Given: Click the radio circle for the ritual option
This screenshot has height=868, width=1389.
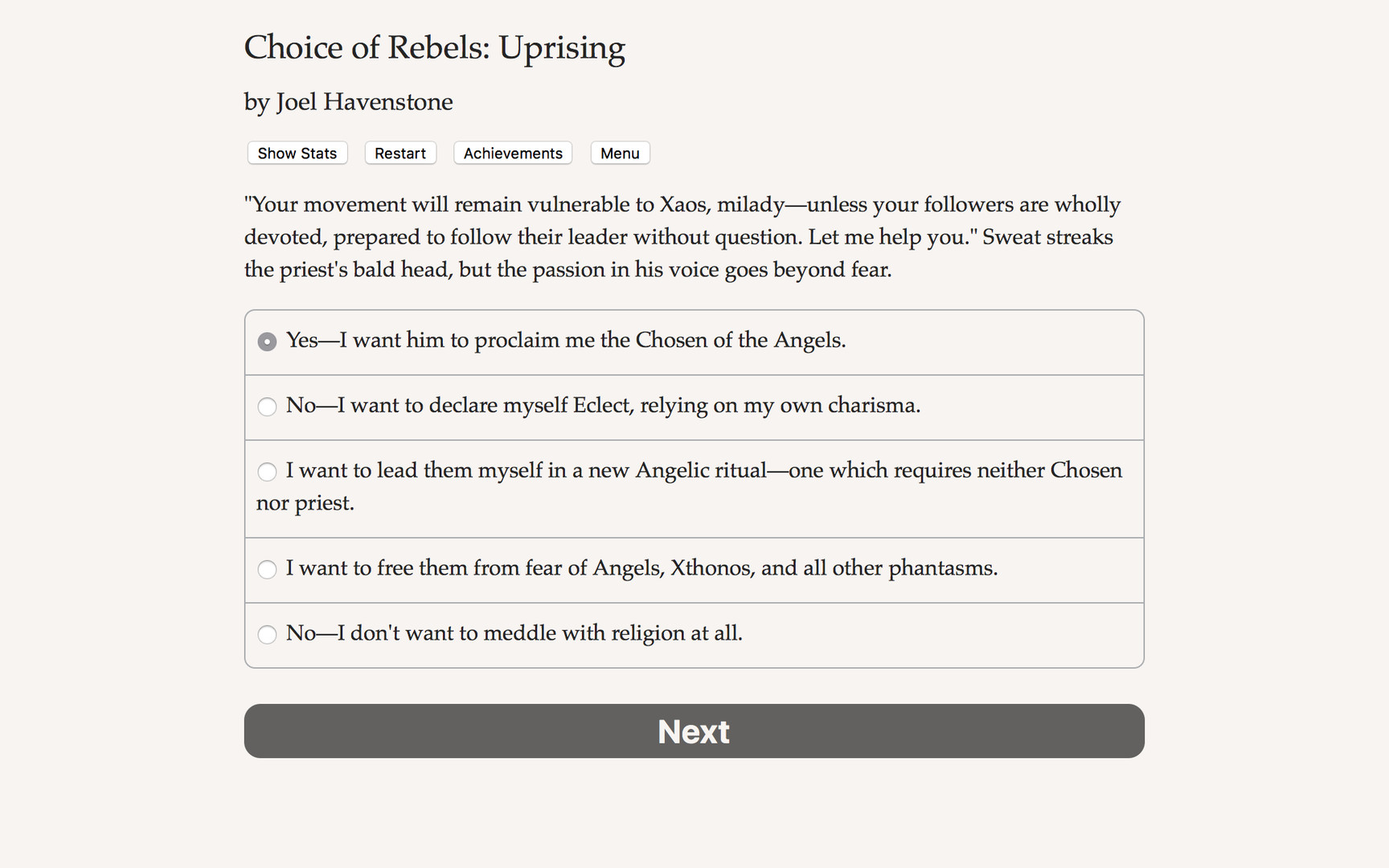Looking at the screenshot, I should click(267, 472).
